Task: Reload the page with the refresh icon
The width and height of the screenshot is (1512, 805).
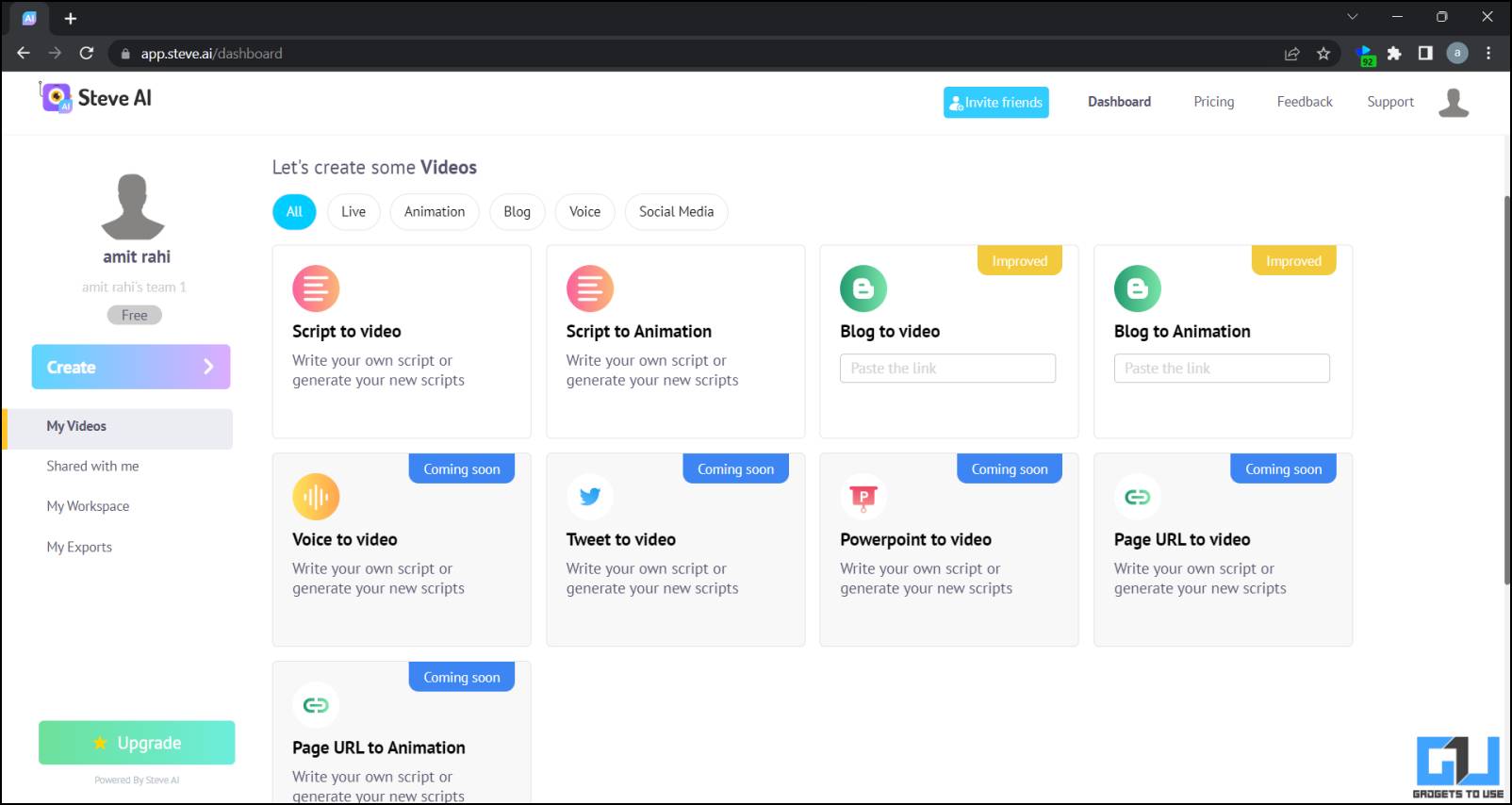Action: [x=87, y=54]
